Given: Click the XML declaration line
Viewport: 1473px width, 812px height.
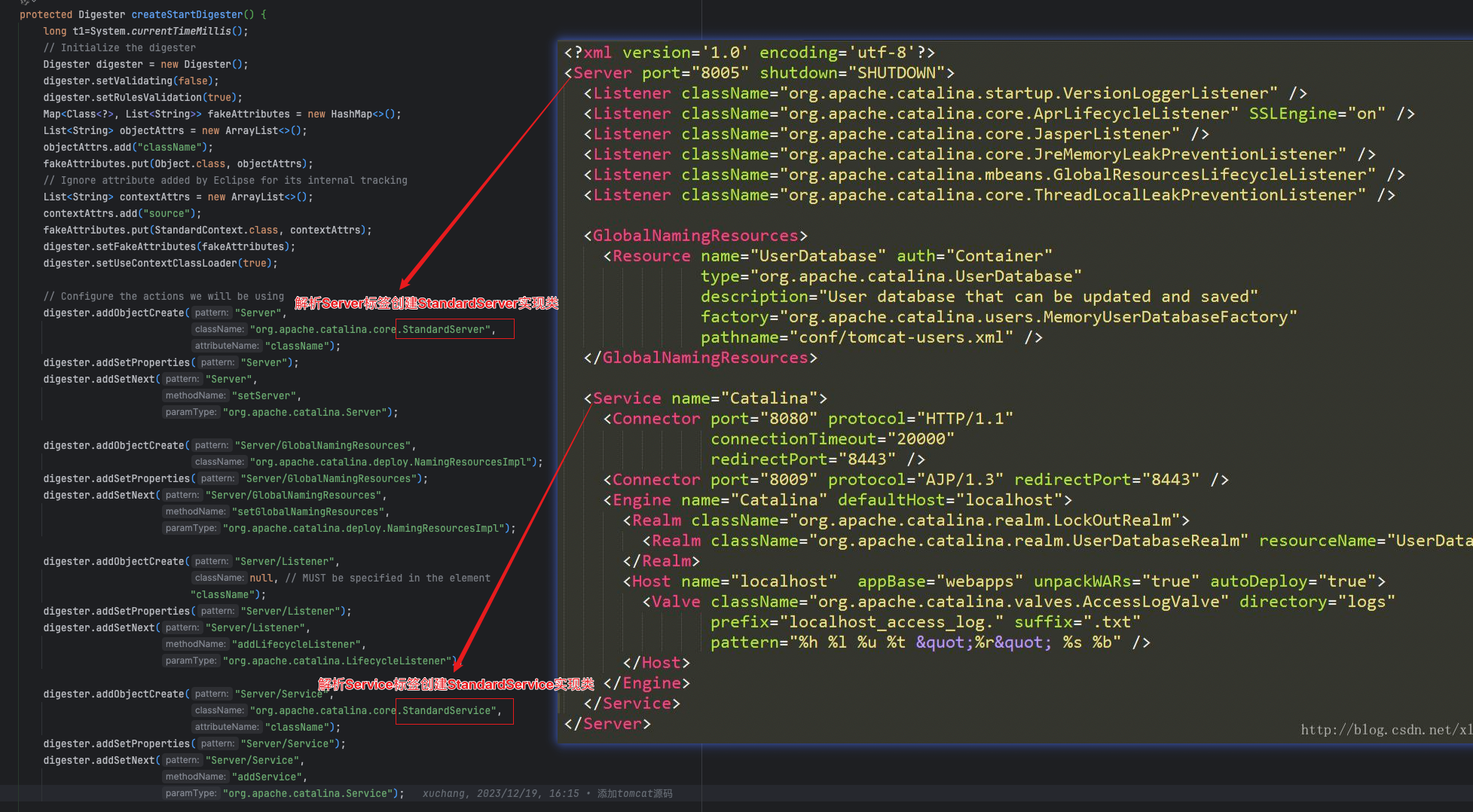Looking at the screenshot, I should pyautogui.click(x=750, y=52).
